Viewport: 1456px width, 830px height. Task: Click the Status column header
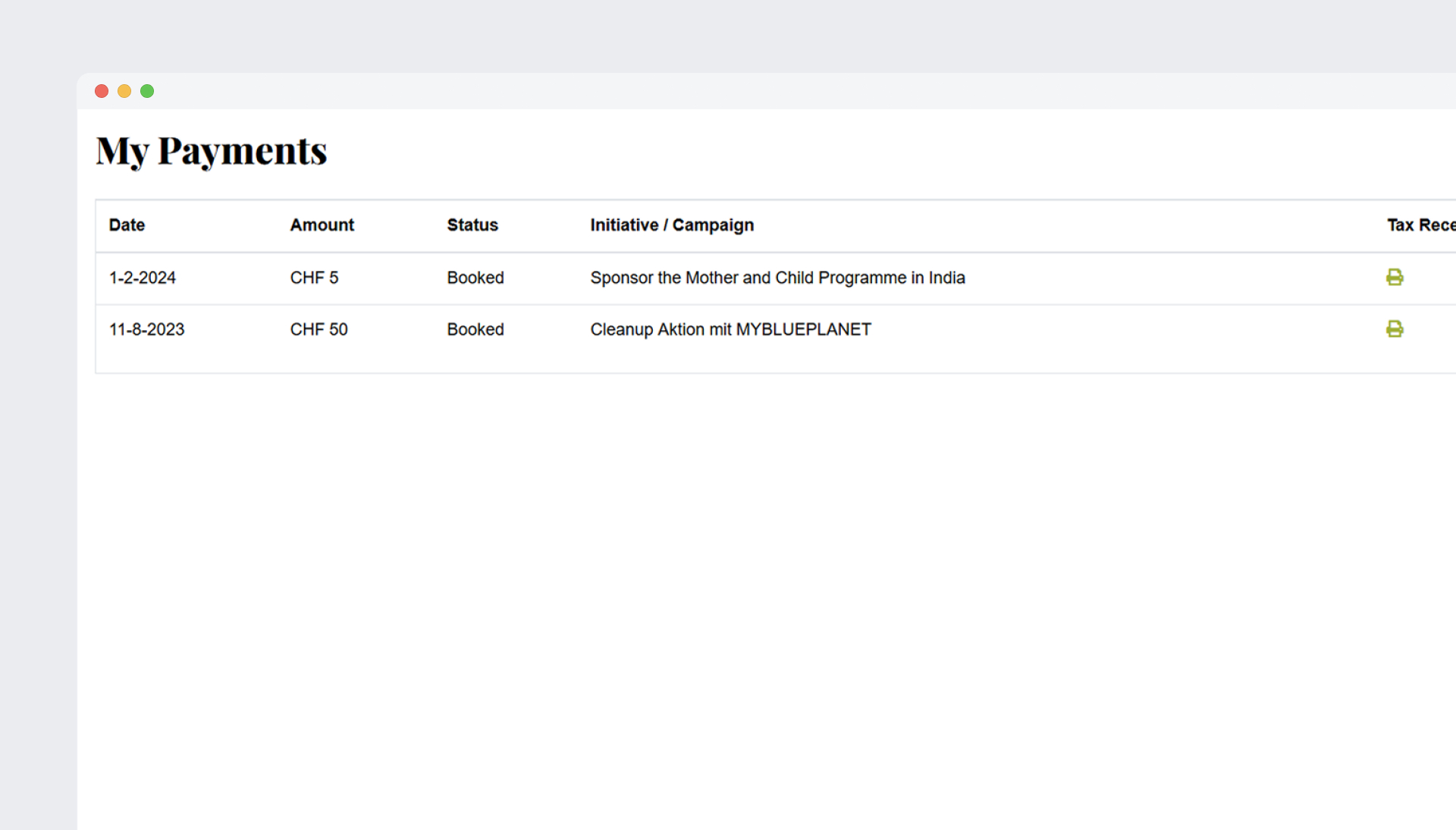click(x=472, y=225)
